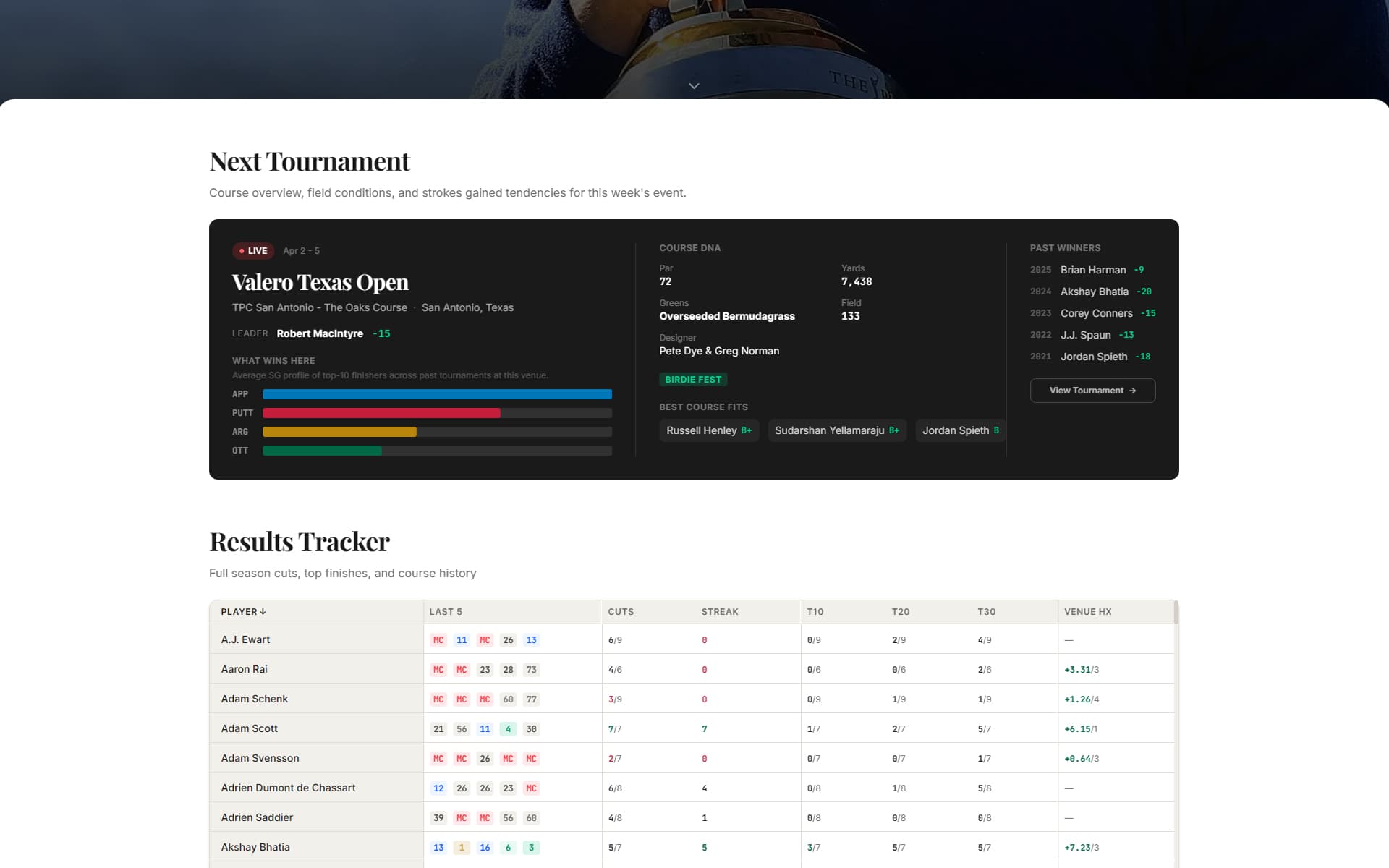Sort by the STREAK column header
The image size is (1389, 868).
tap(719, 612)
